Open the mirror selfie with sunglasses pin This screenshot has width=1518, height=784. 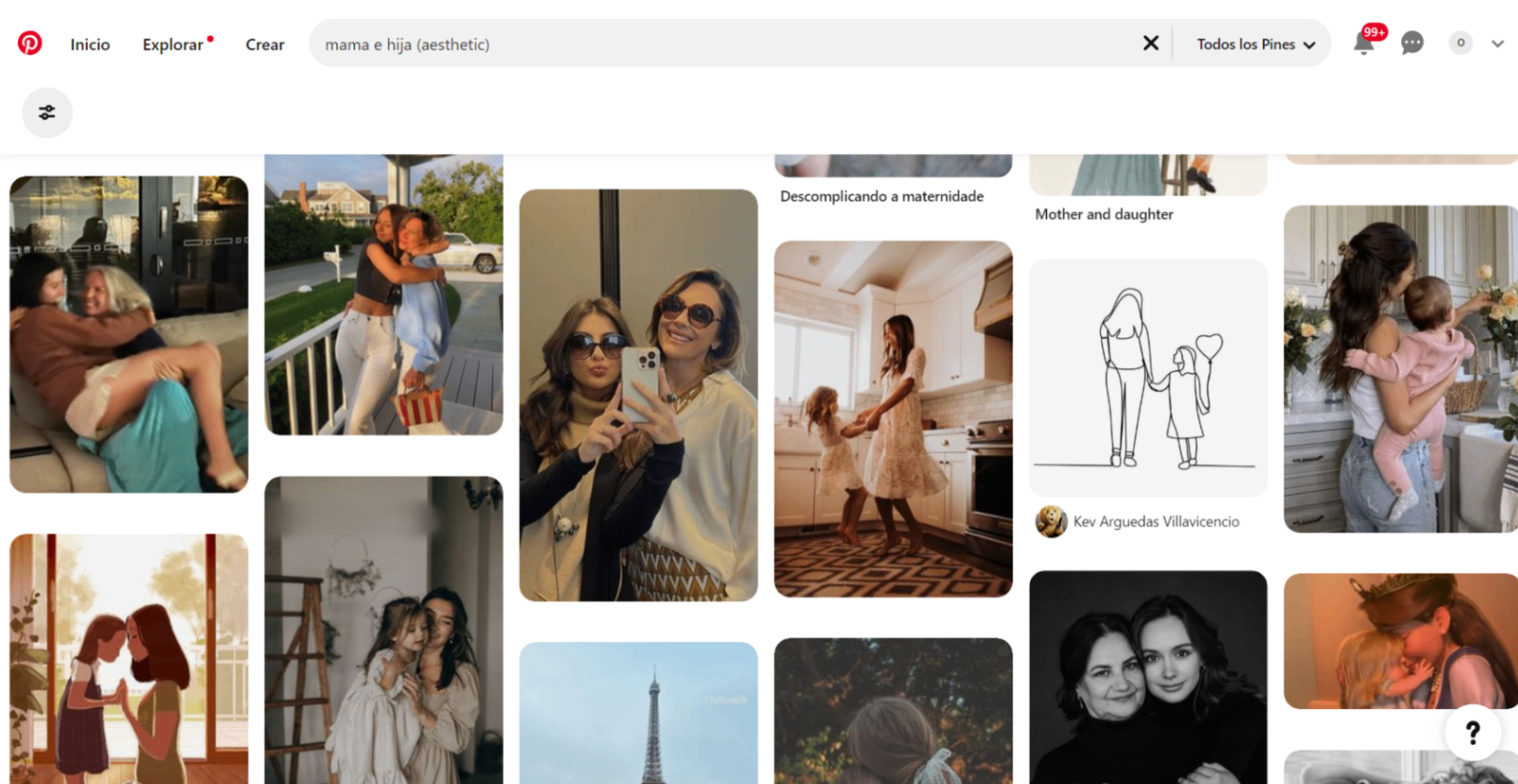[638, 395]
